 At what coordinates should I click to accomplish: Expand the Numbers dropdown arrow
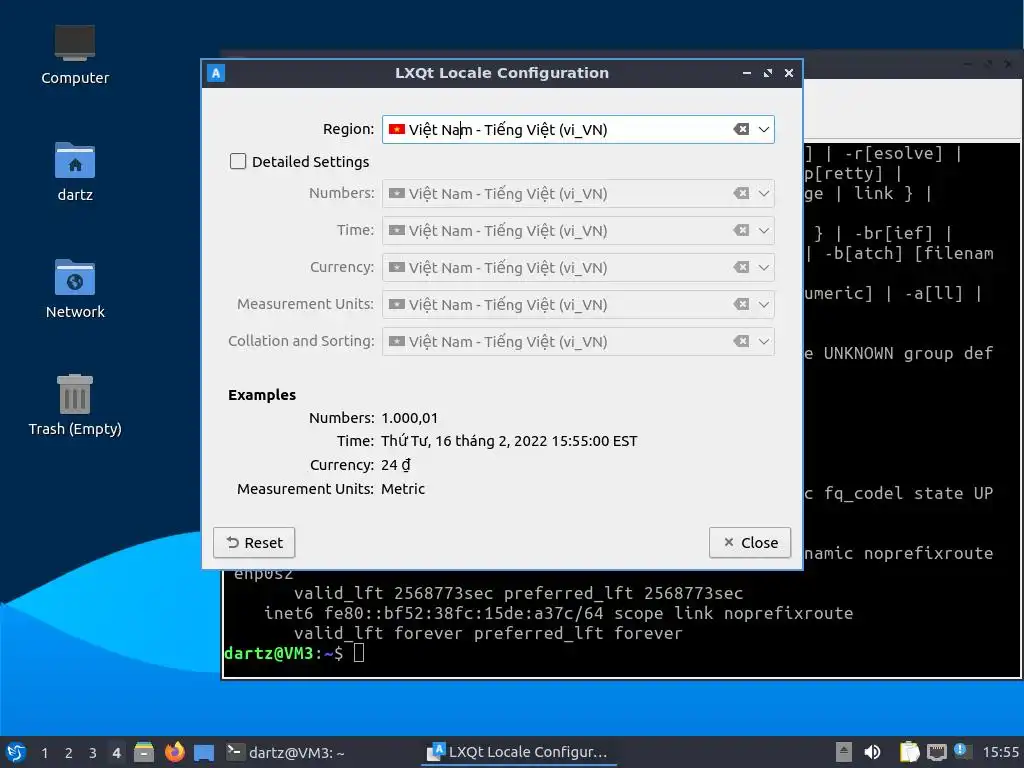click(763, 193)
